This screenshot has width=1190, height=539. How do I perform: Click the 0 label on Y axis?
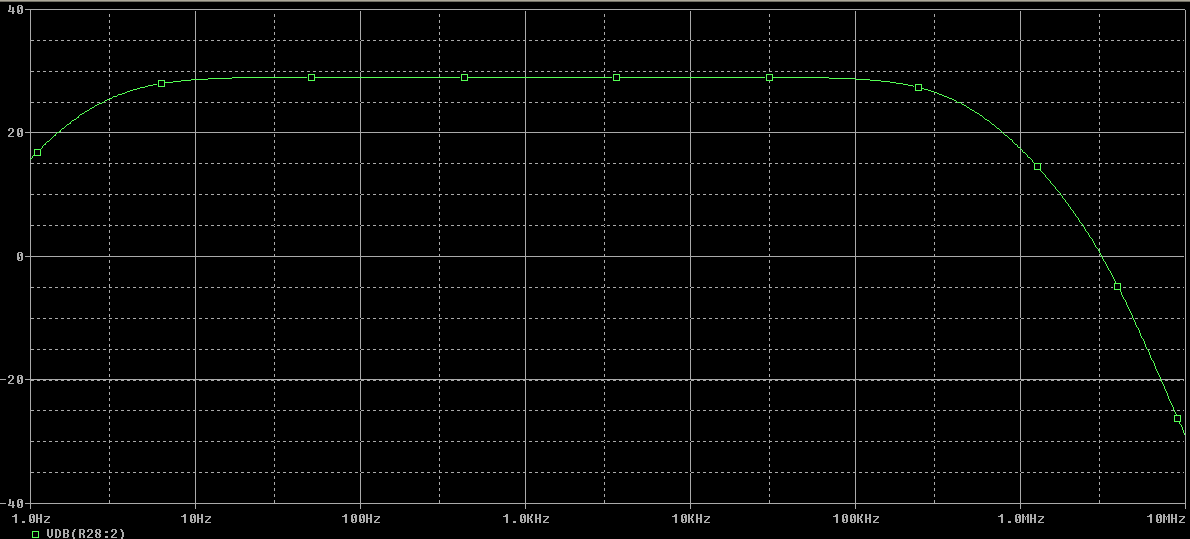pos(20,257)
